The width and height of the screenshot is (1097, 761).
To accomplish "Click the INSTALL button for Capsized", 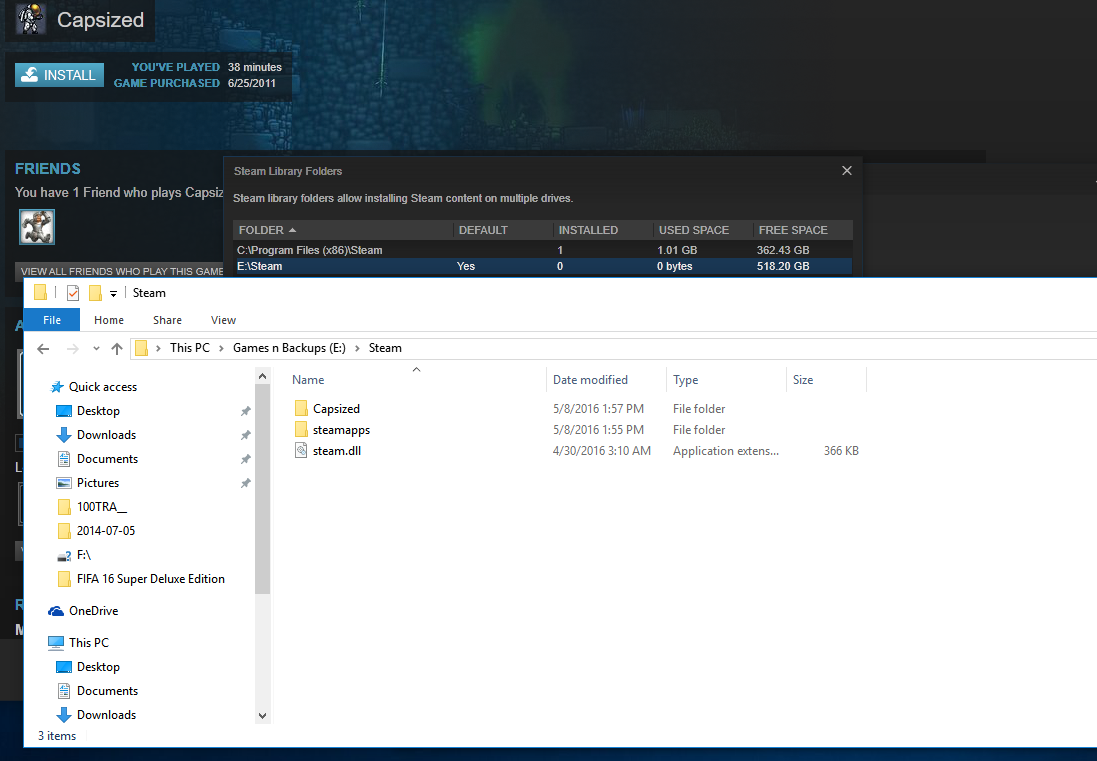I will [59, 75].
